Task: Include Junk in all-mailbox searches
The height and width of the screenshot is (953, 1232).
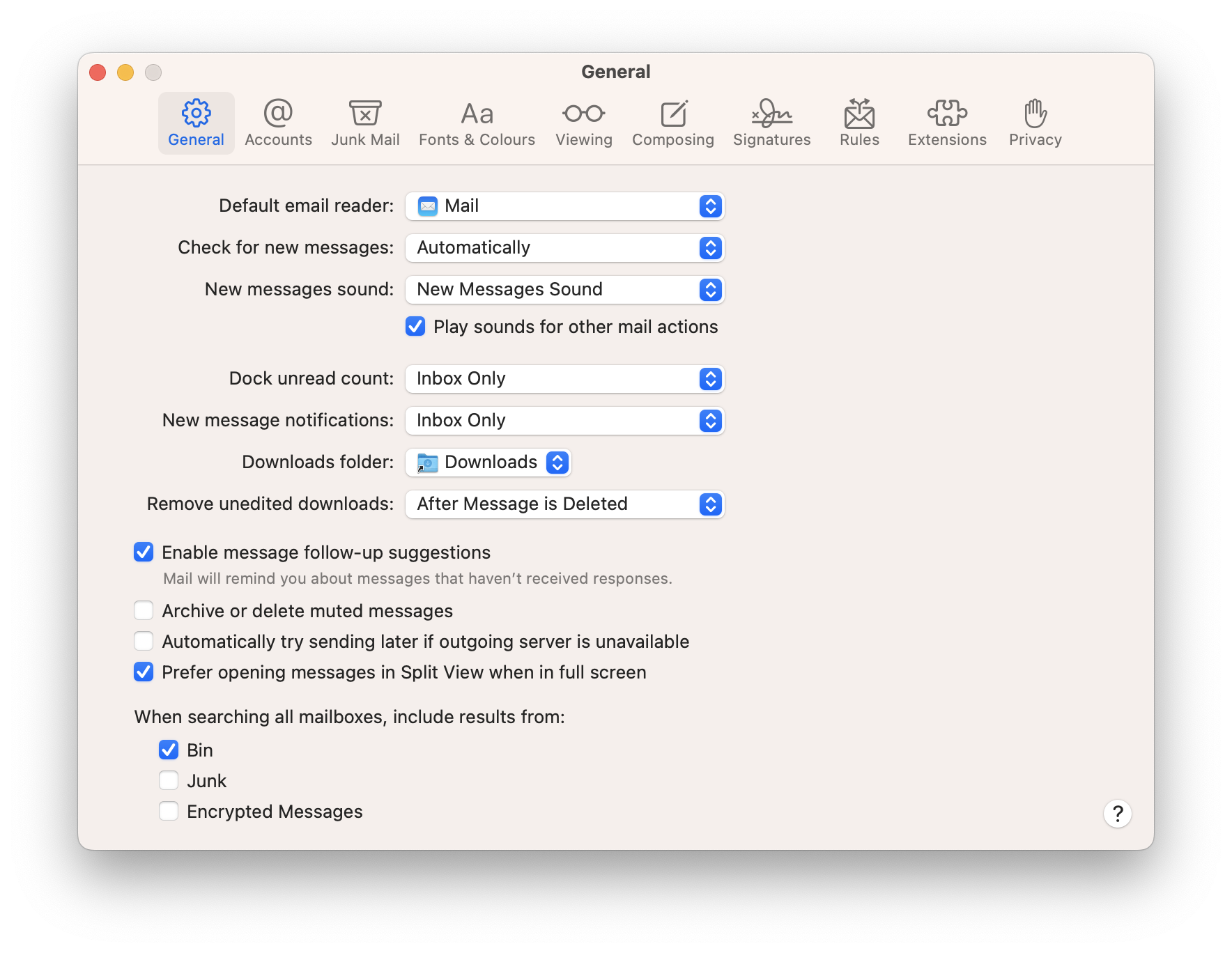Action: (168, 780)
